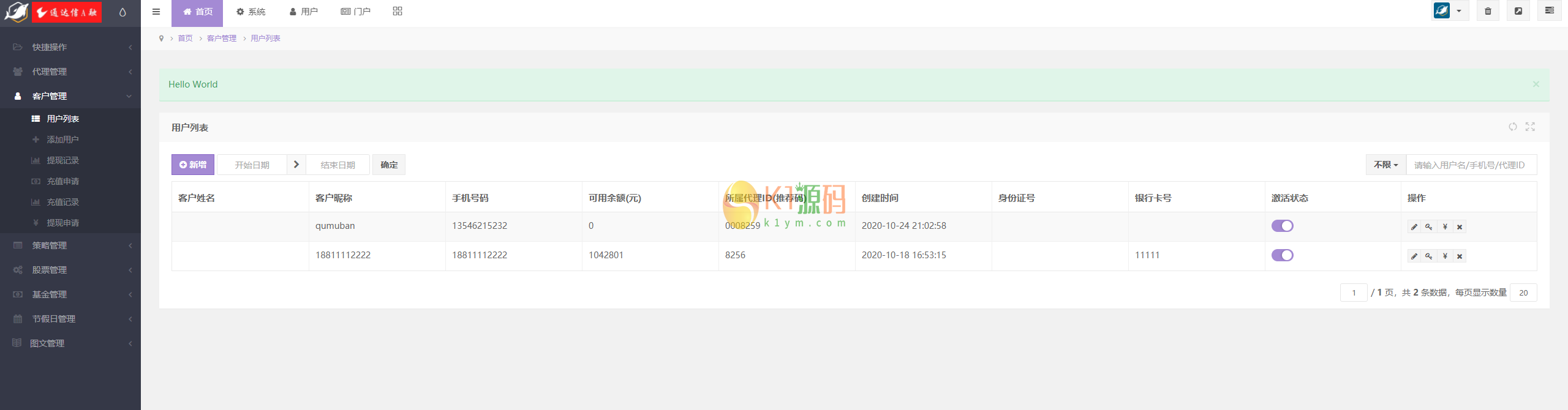The width and height of the screenshot is (1568, 410).
Task: Close the Hello World alert
Action: coord(1536,84)
